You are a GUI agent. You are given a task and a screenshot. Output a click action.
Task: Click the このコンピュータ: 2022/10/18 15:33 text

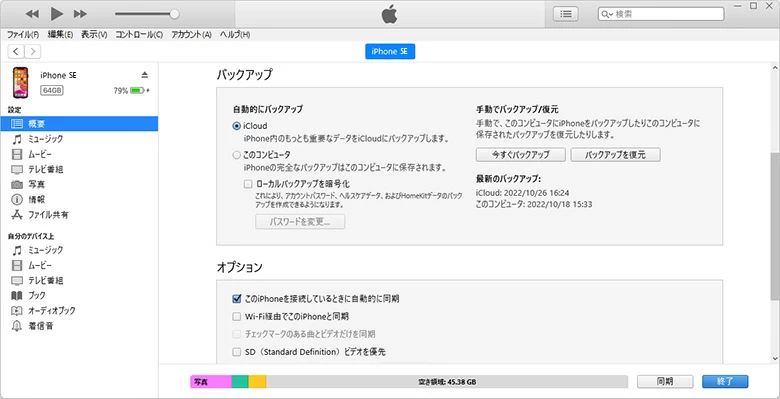(534, 204)
